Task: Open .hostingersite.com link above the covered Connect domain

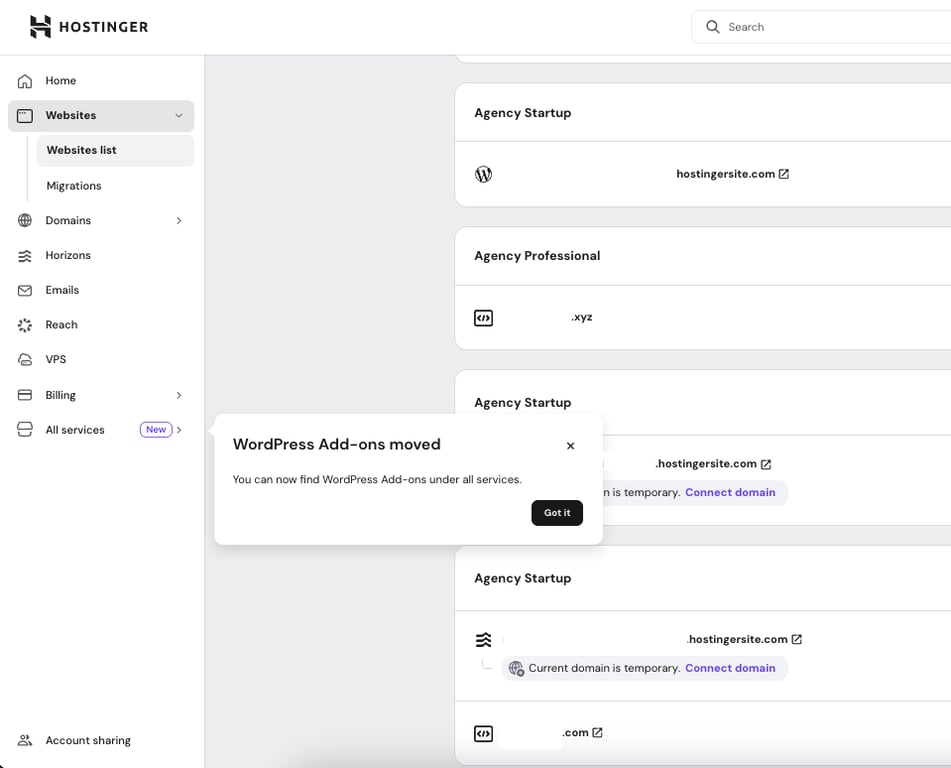Action: (x=706, y=464)
